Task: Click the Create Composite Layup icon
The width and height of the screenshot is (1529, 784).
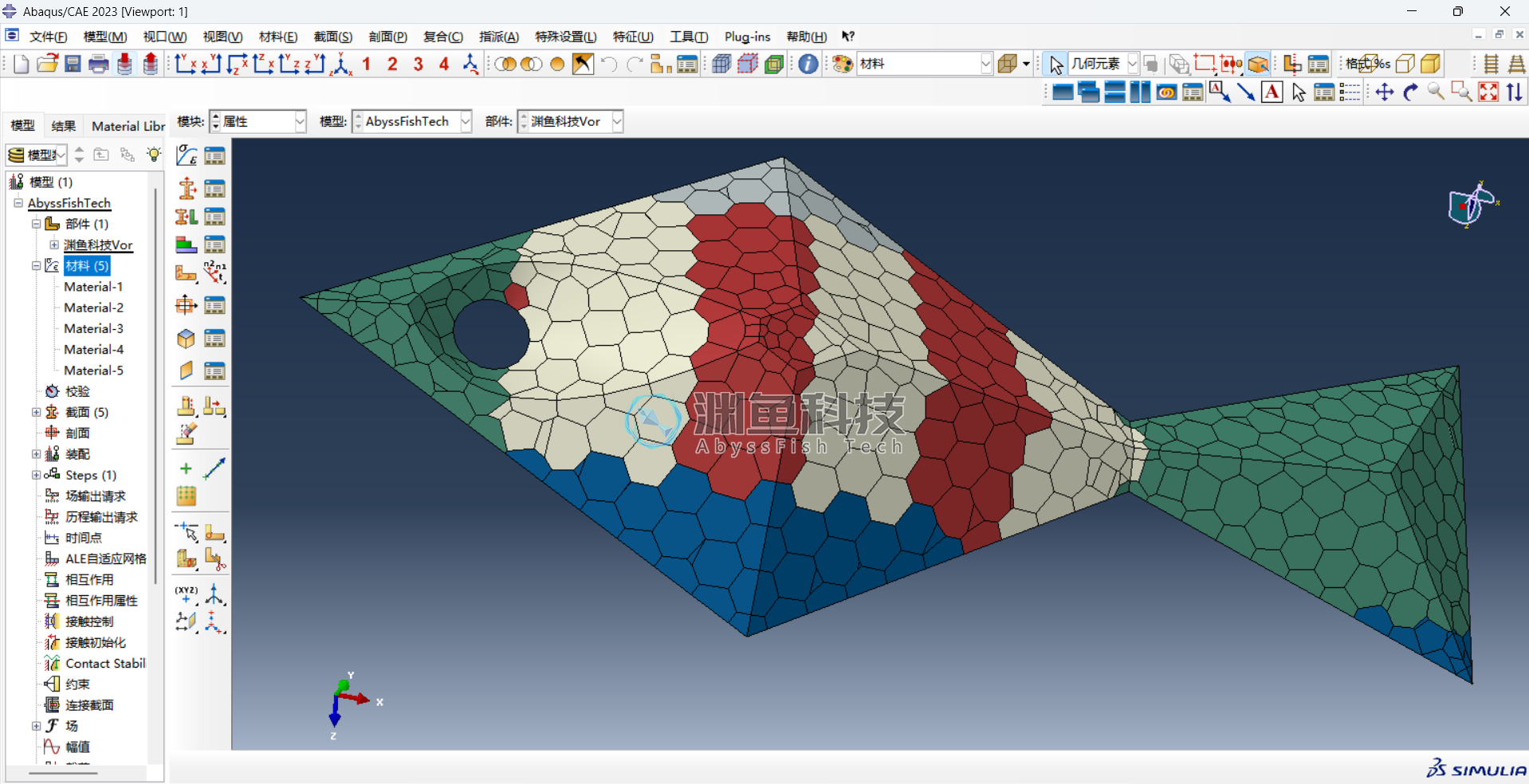Action: point(186,244)
